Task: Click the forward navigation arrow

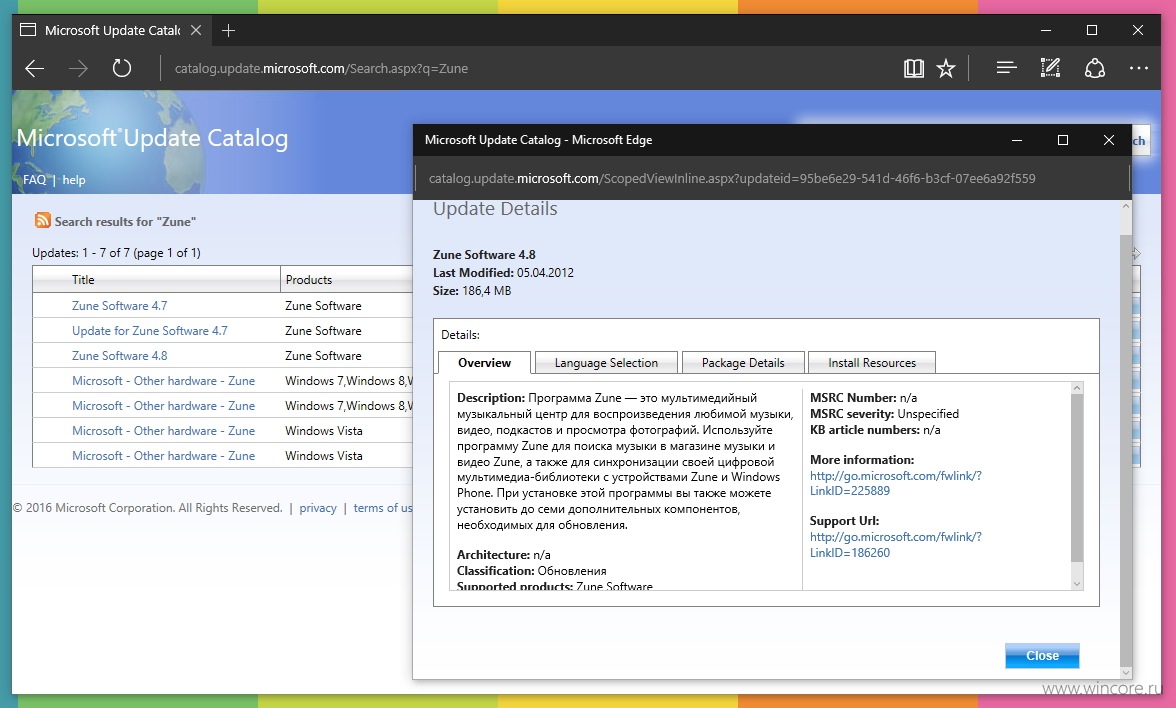Action: point(78,69)
